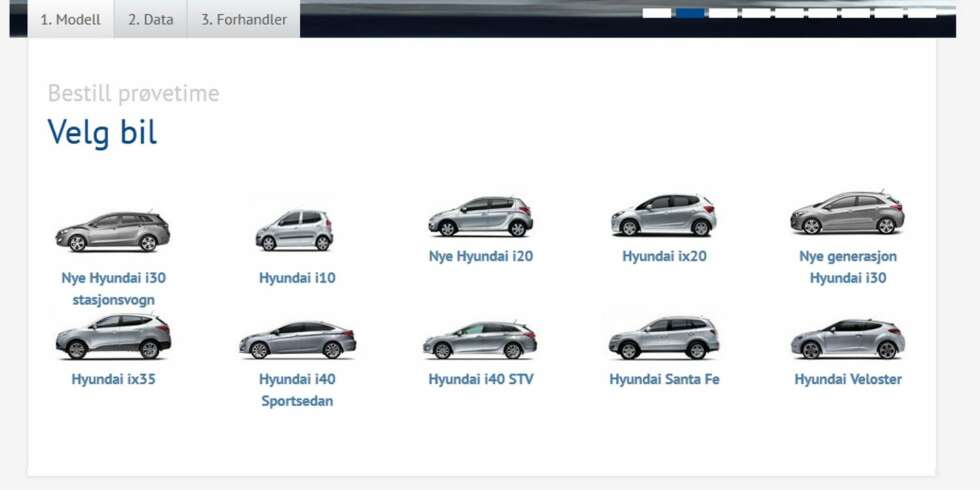The width and height of the screenshot is (980, 490).
Task: Select the Hyundai i40 STV car image
Action: pos(480,340)
